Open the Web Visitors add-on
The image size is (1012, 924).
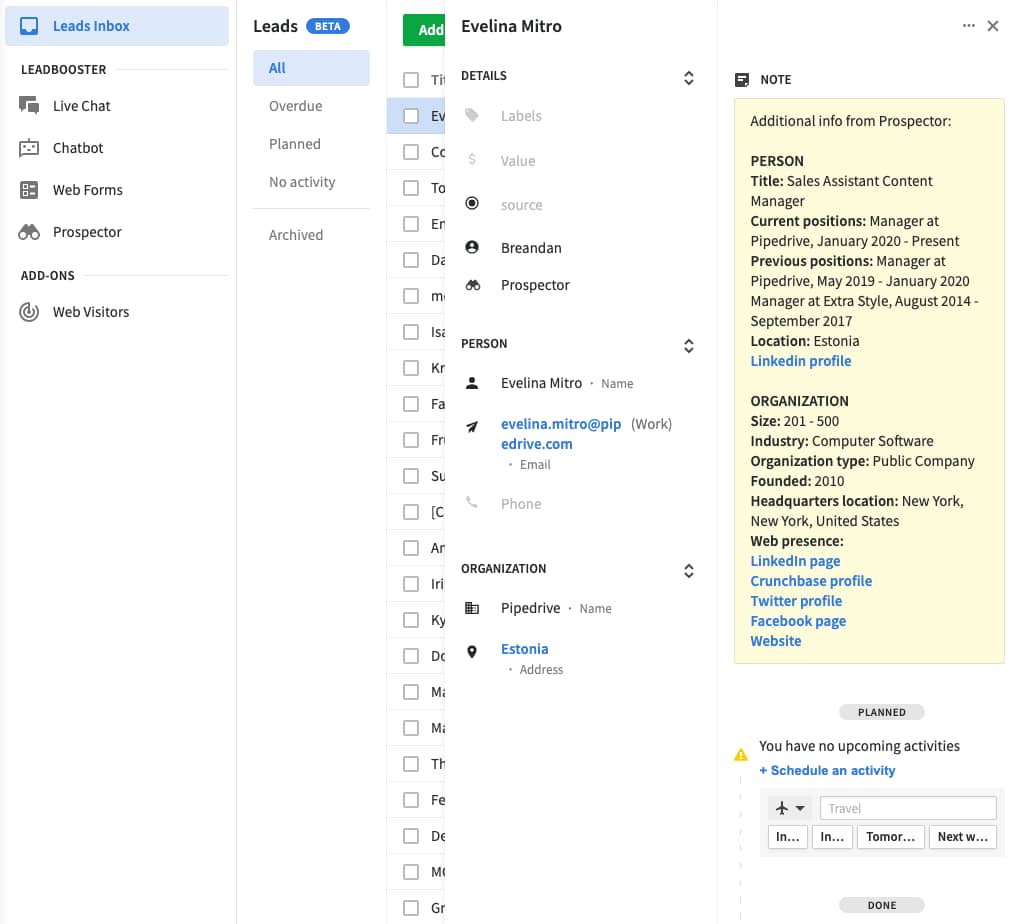[x=92, y=311]
